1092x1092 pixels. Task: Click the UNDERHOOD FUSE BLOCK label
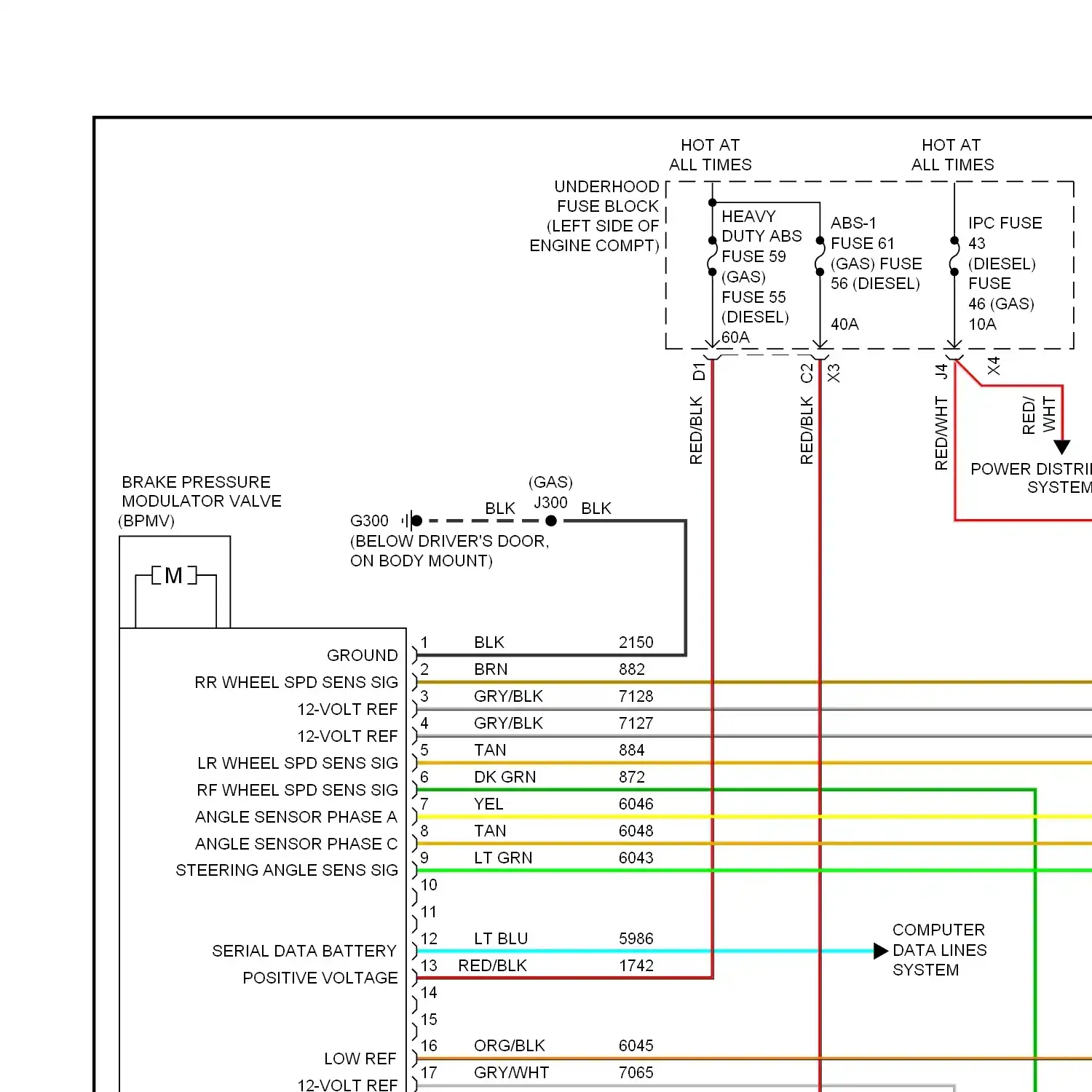pyautogui.click(x=595, y=216)
